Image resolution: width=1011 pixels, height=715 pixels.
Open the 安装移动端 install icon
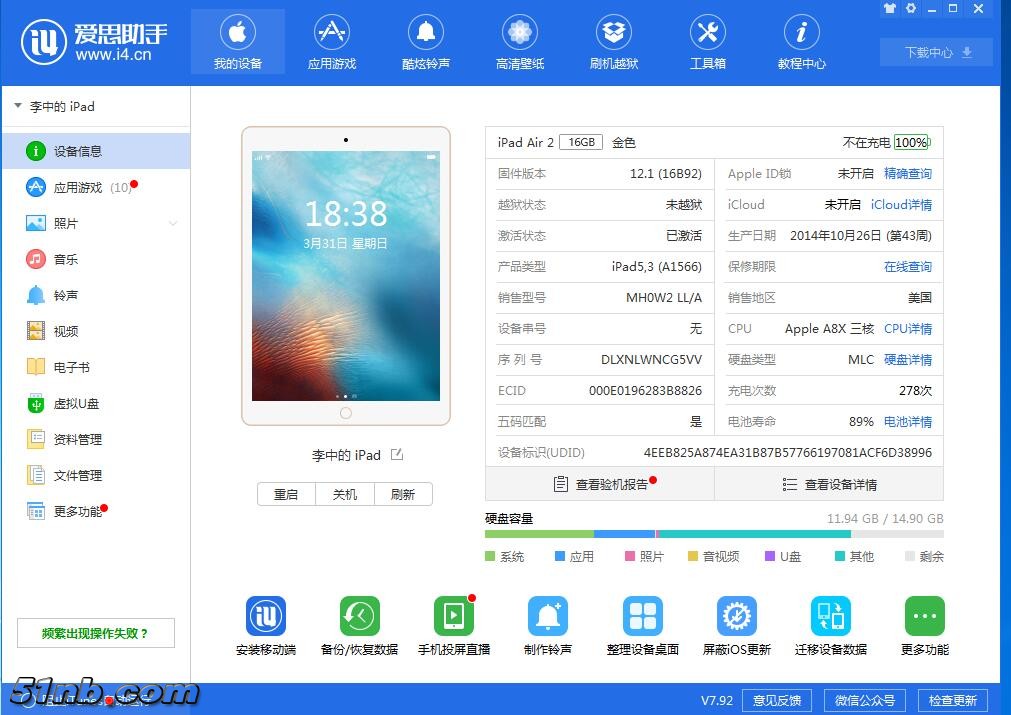266,616
